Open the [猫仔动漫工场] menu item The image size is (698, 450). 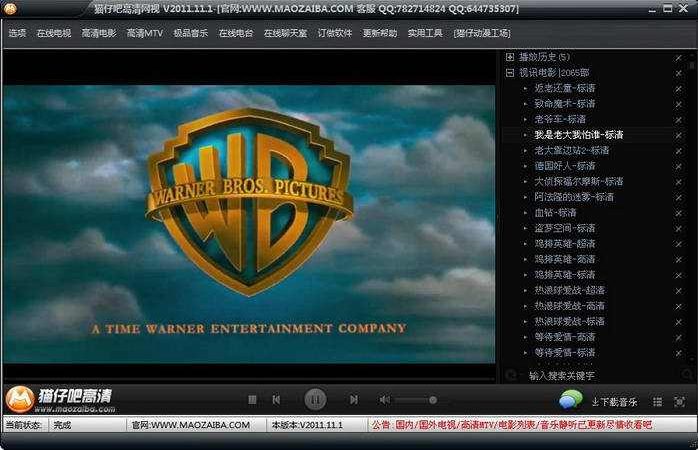click(x=482, y=33)
